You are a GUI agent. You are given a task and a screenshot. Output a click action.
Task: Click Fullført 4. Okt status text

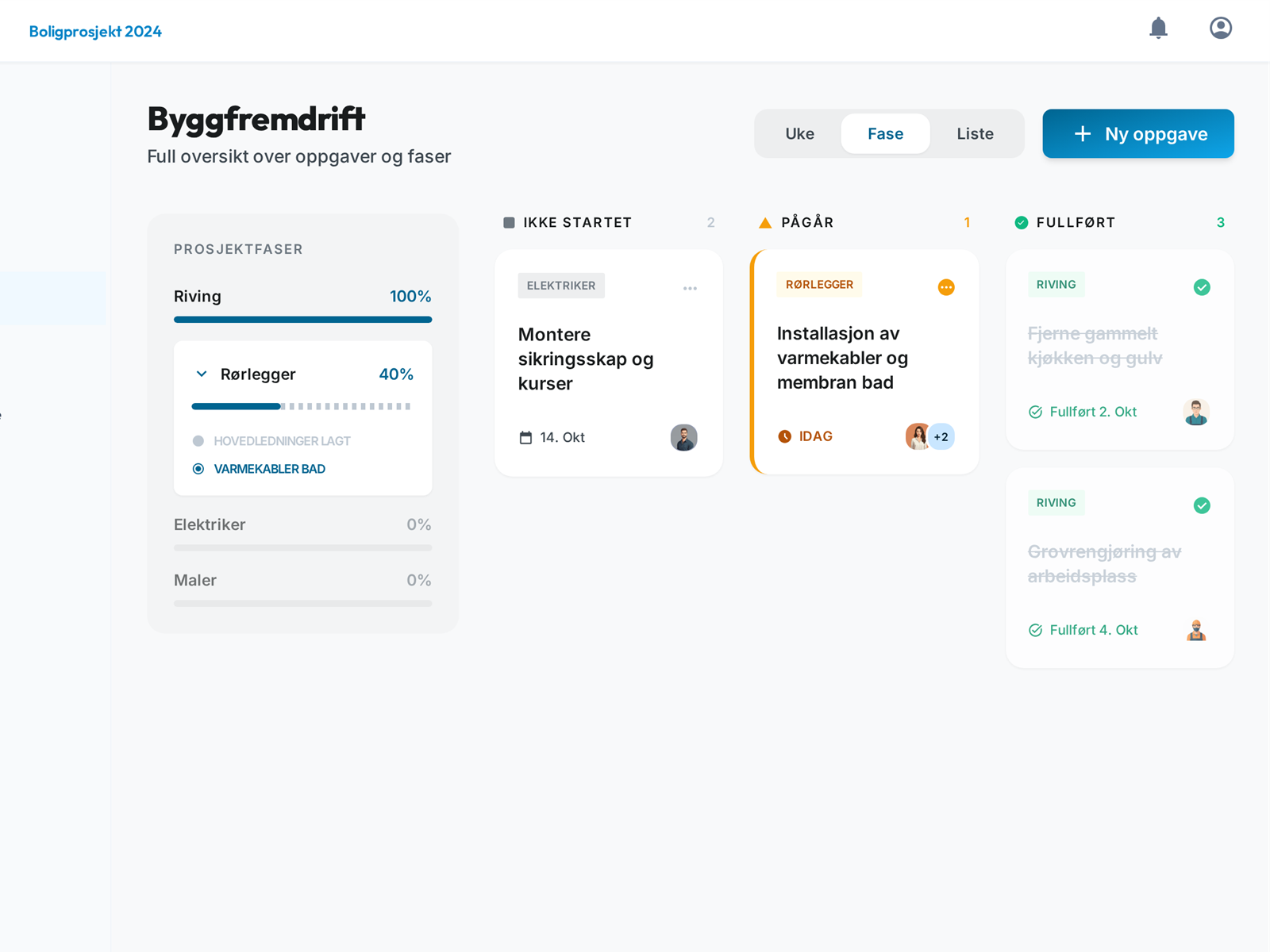1094,630
